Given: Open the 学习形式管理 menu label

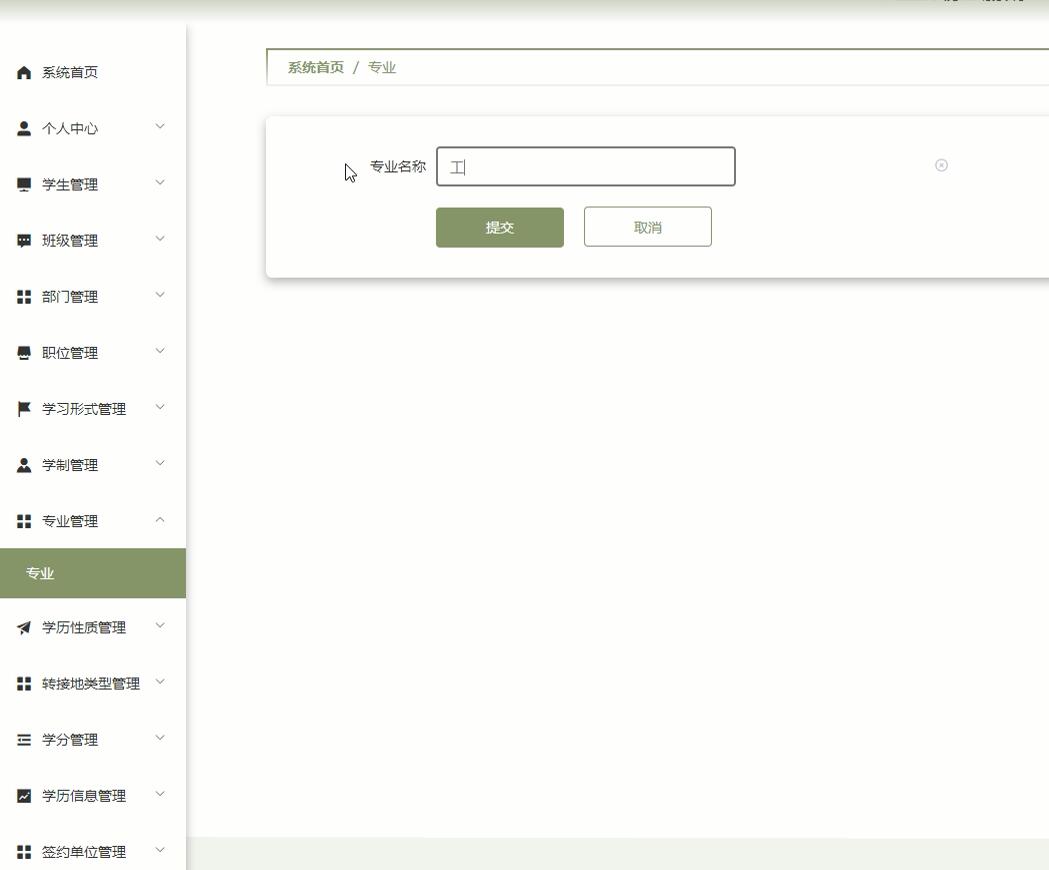Looking at the screenshot, I should (84, 409).
